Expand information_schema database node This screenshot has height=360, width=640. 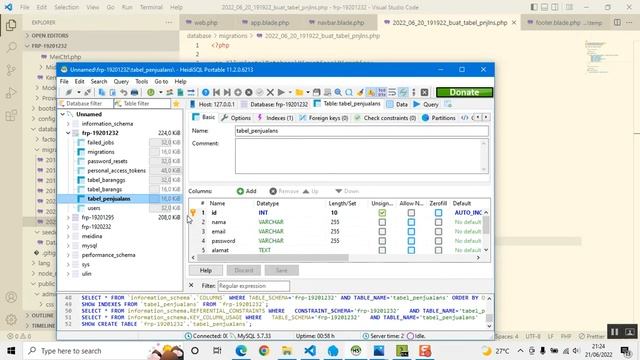(x=68, y=124)
